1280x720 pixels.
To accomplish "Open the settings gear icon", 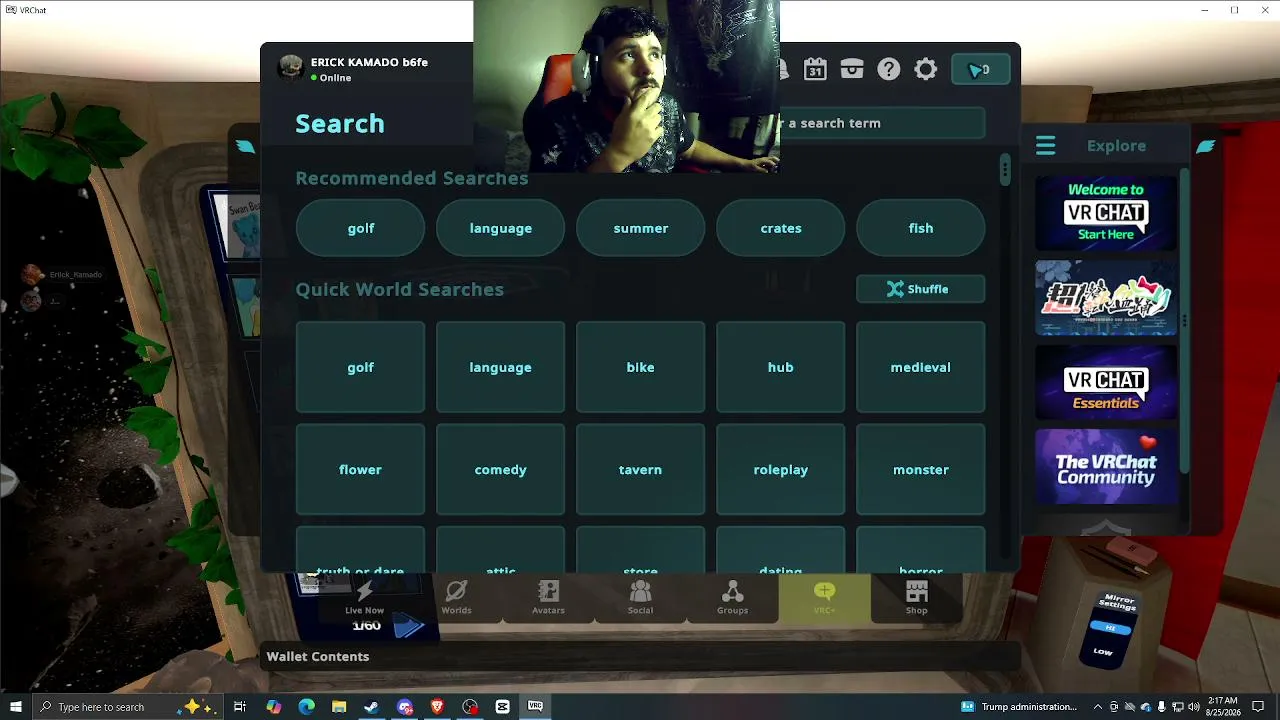I will click(x=926, y=69).
